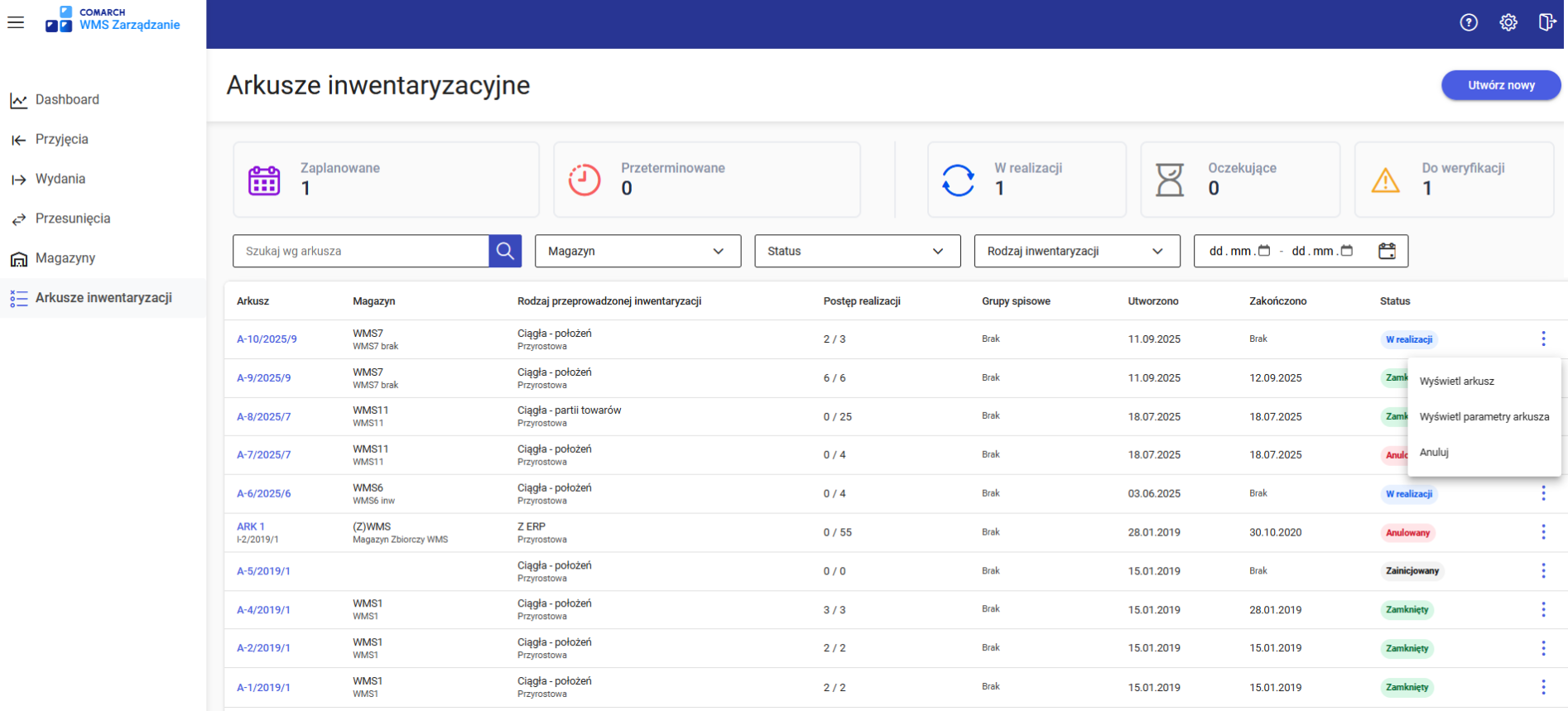Select Wyświetl arkusz from context menu
This screenshot has width=1568, height=711.
point(1457,382)
